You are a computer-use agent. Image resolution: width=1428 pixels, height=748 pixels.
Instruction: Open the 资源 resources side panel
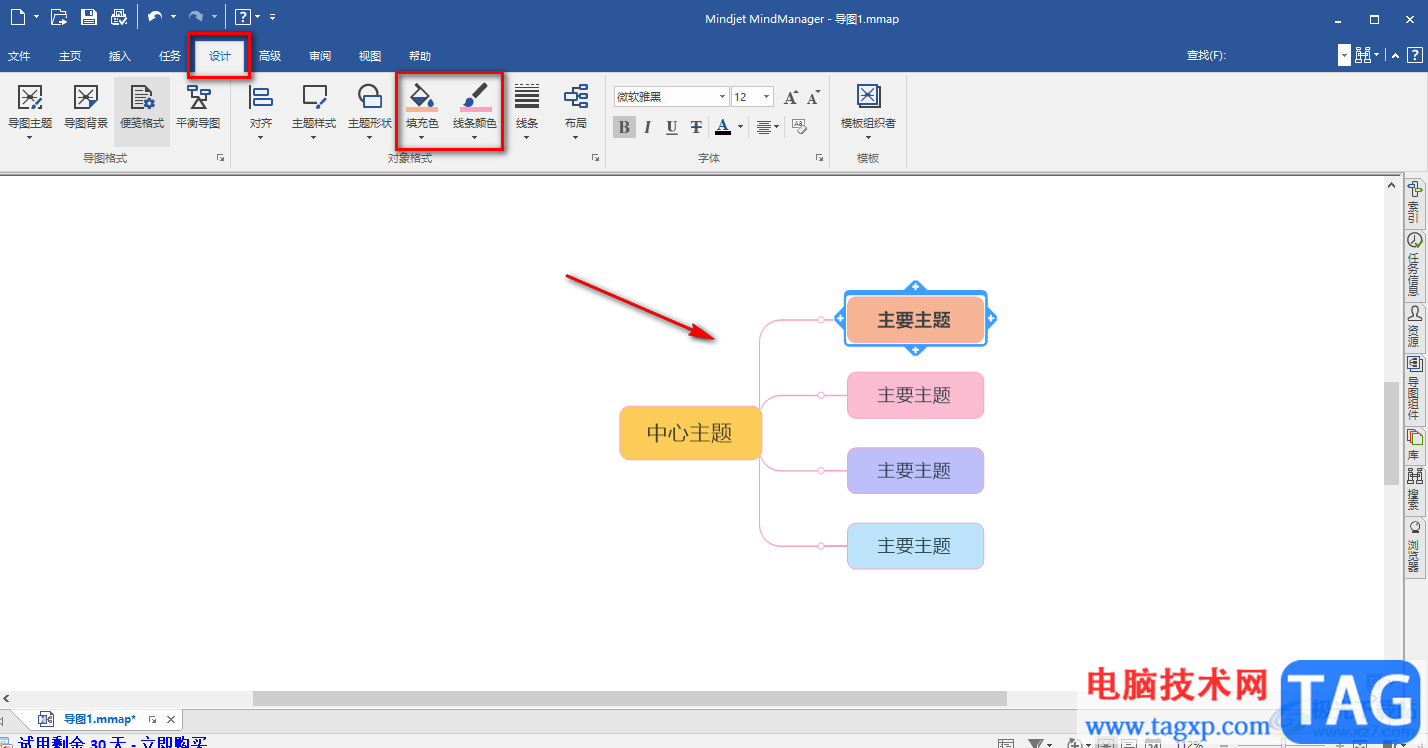click(1414, 327)
